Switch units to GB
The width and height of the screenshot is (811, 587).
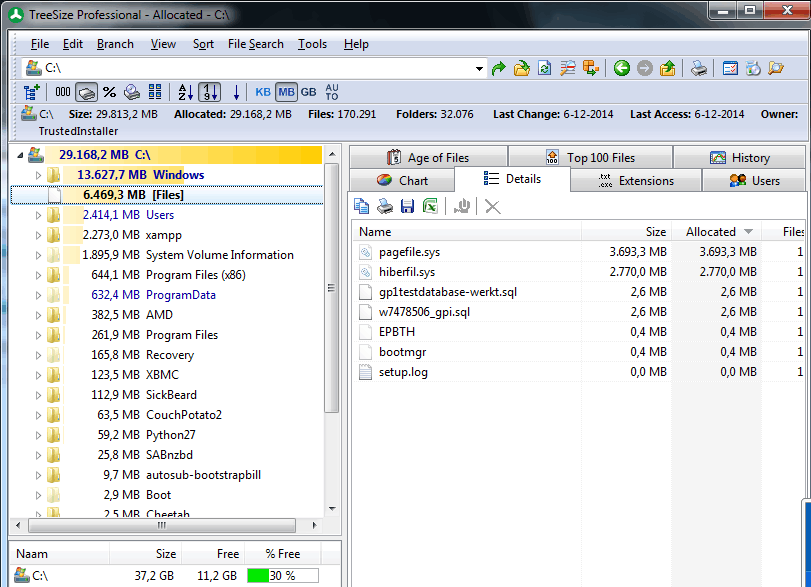[308, 92]
